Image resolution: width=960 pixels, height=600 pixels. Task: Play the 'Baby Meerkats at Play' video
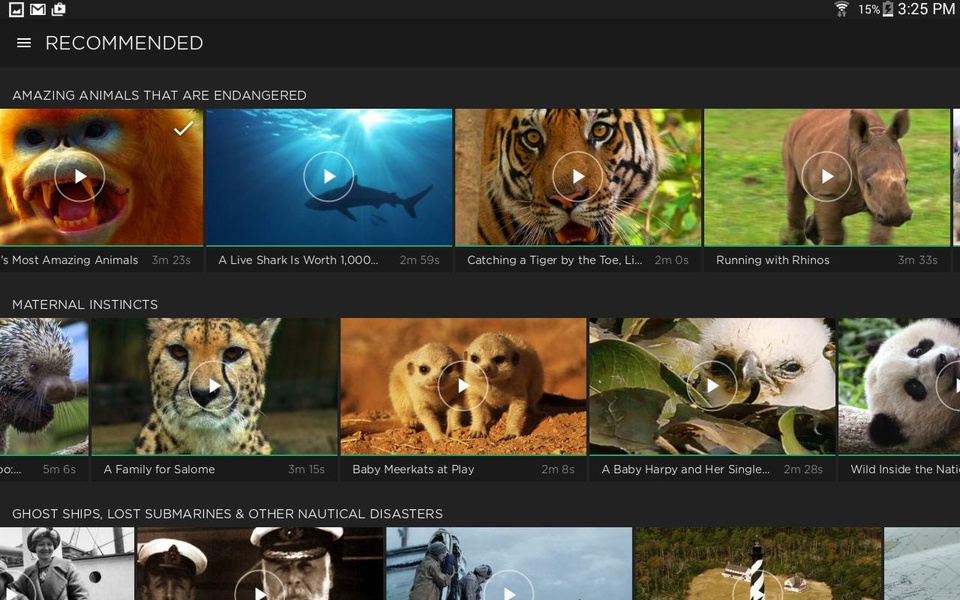pos(463,386)
